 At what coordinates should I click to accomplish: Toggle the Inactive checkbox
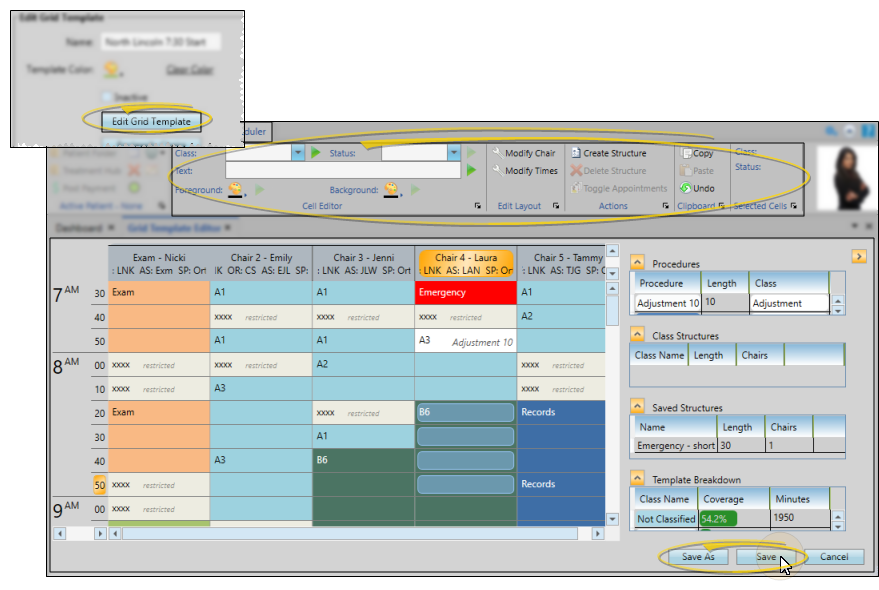pos(106,97)
